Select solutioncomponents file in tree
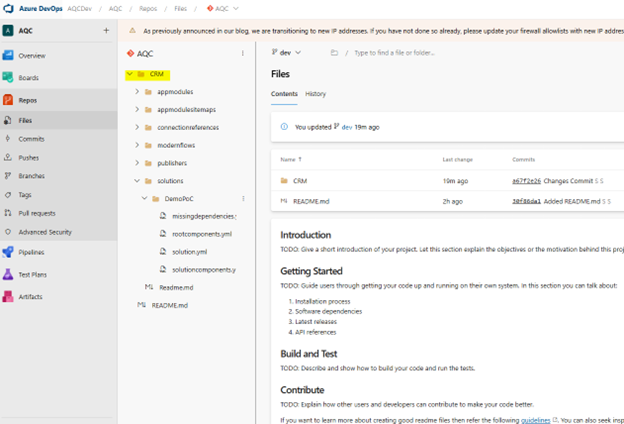The width and height of the screenshot is (624, 424). pos(204,270)
